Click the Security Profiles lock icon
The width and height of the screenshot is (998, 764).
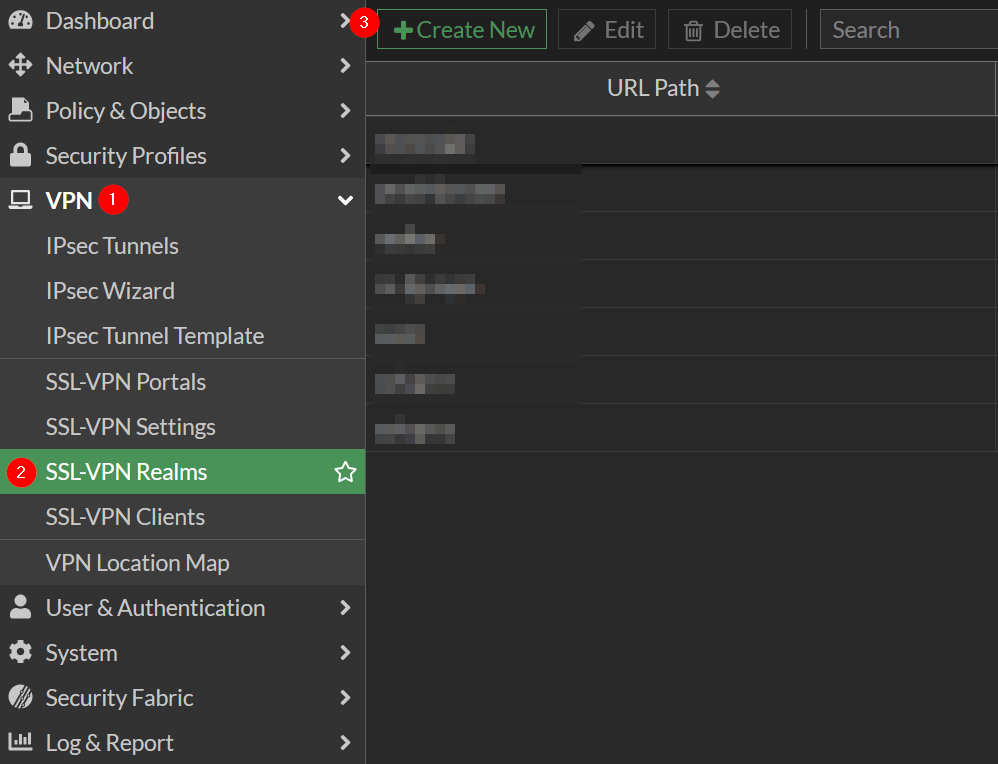[20, 156]
